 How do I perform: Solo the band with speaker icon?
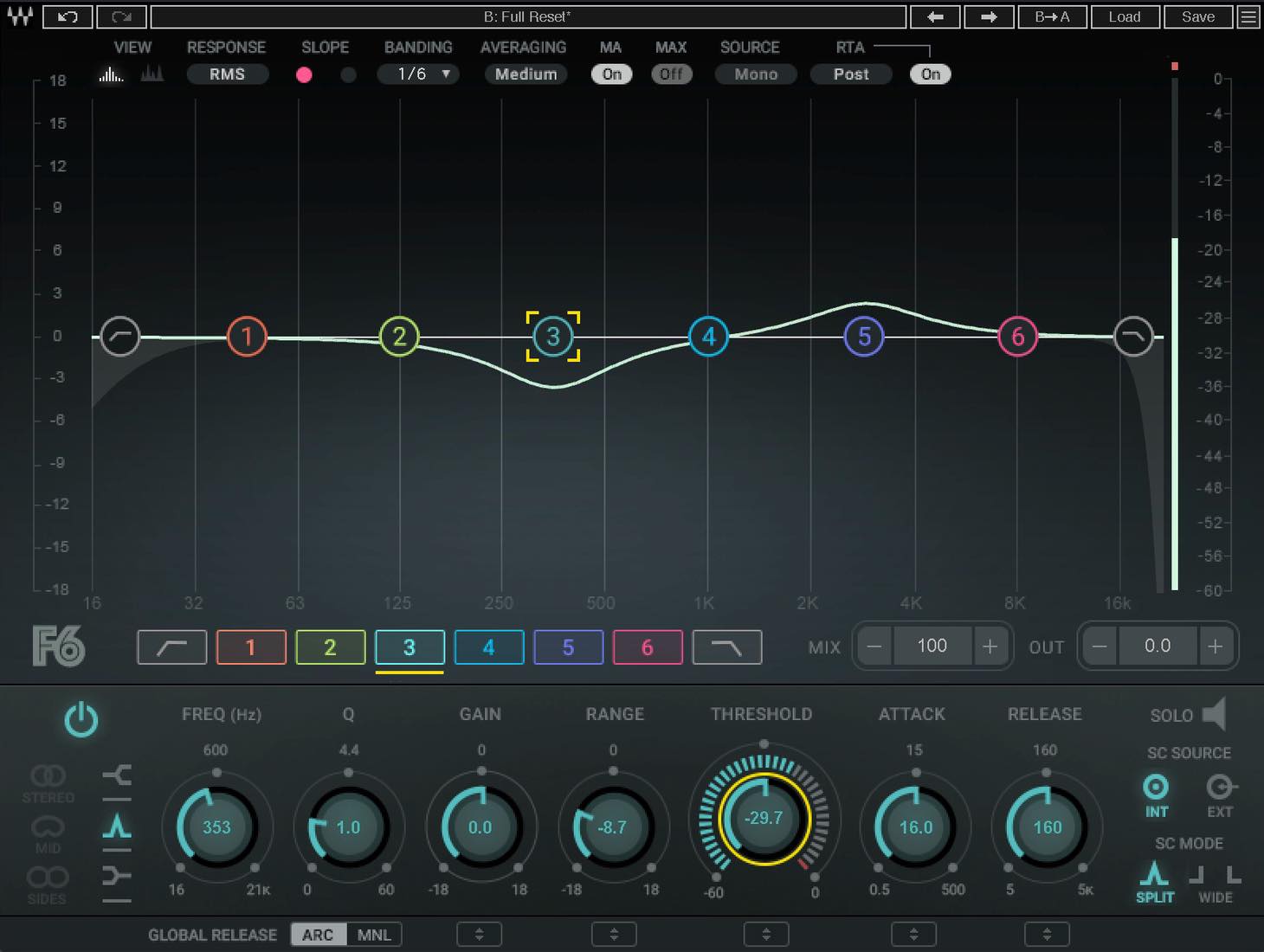coord(1215,714)
